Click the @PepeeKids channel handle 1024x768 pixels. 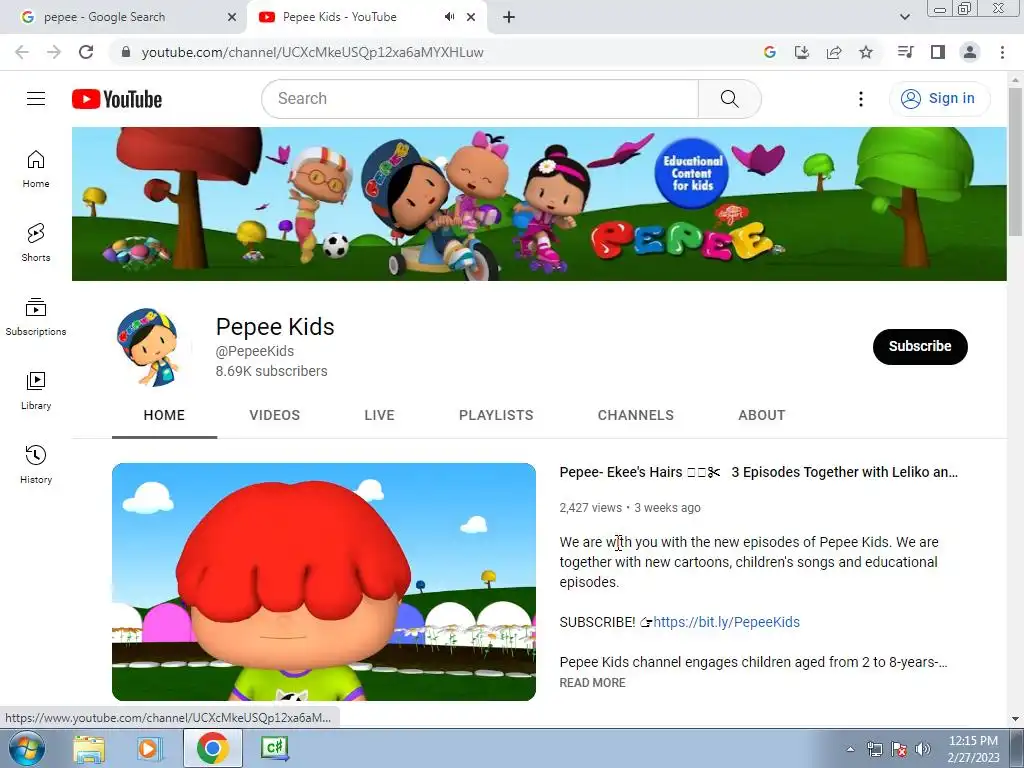coord(255,351)
